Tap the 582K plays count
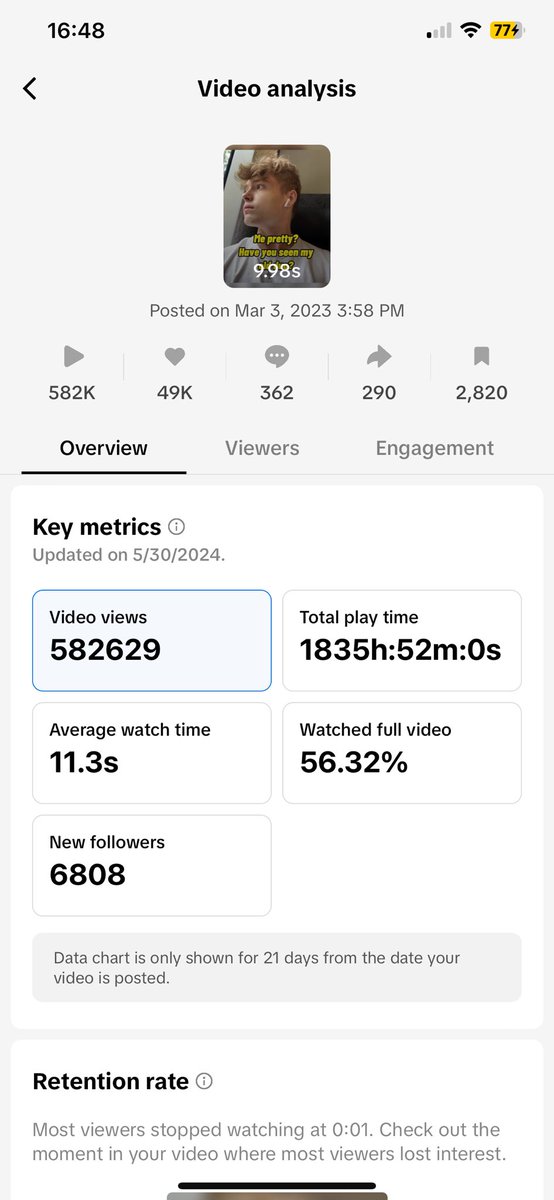 click(x=72, y=393)
